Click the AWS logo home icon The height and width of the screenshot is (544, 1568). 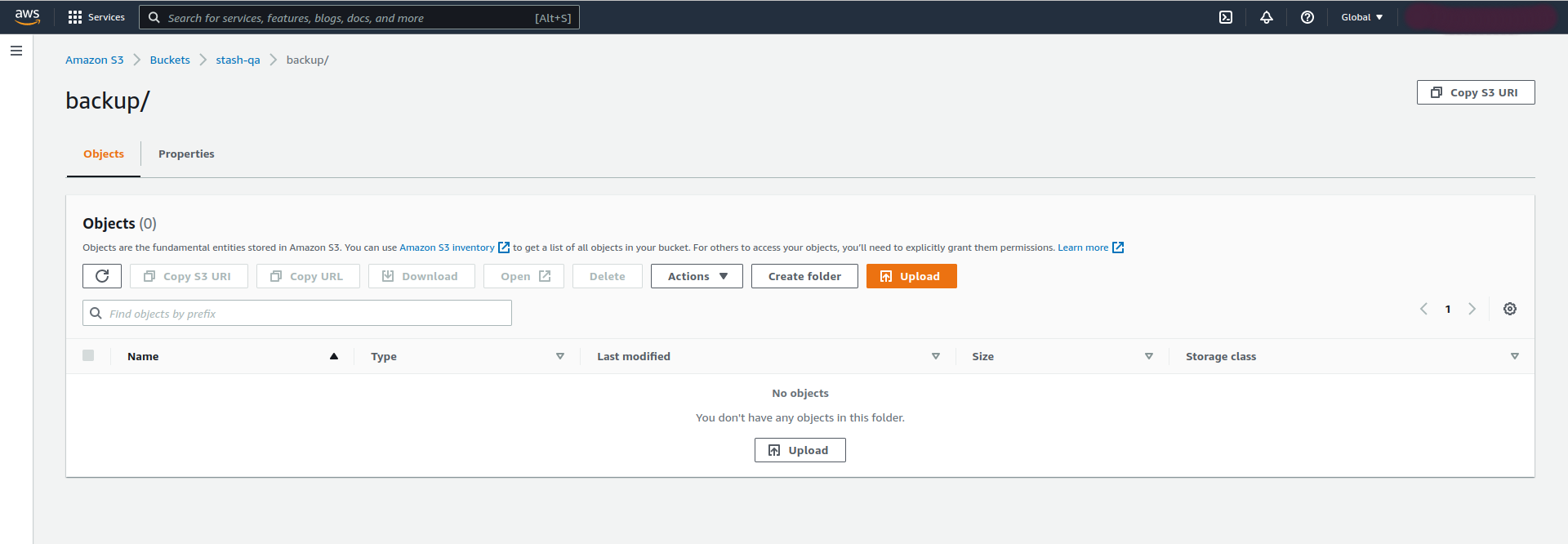pyautogui.click(x=27, y=17)
